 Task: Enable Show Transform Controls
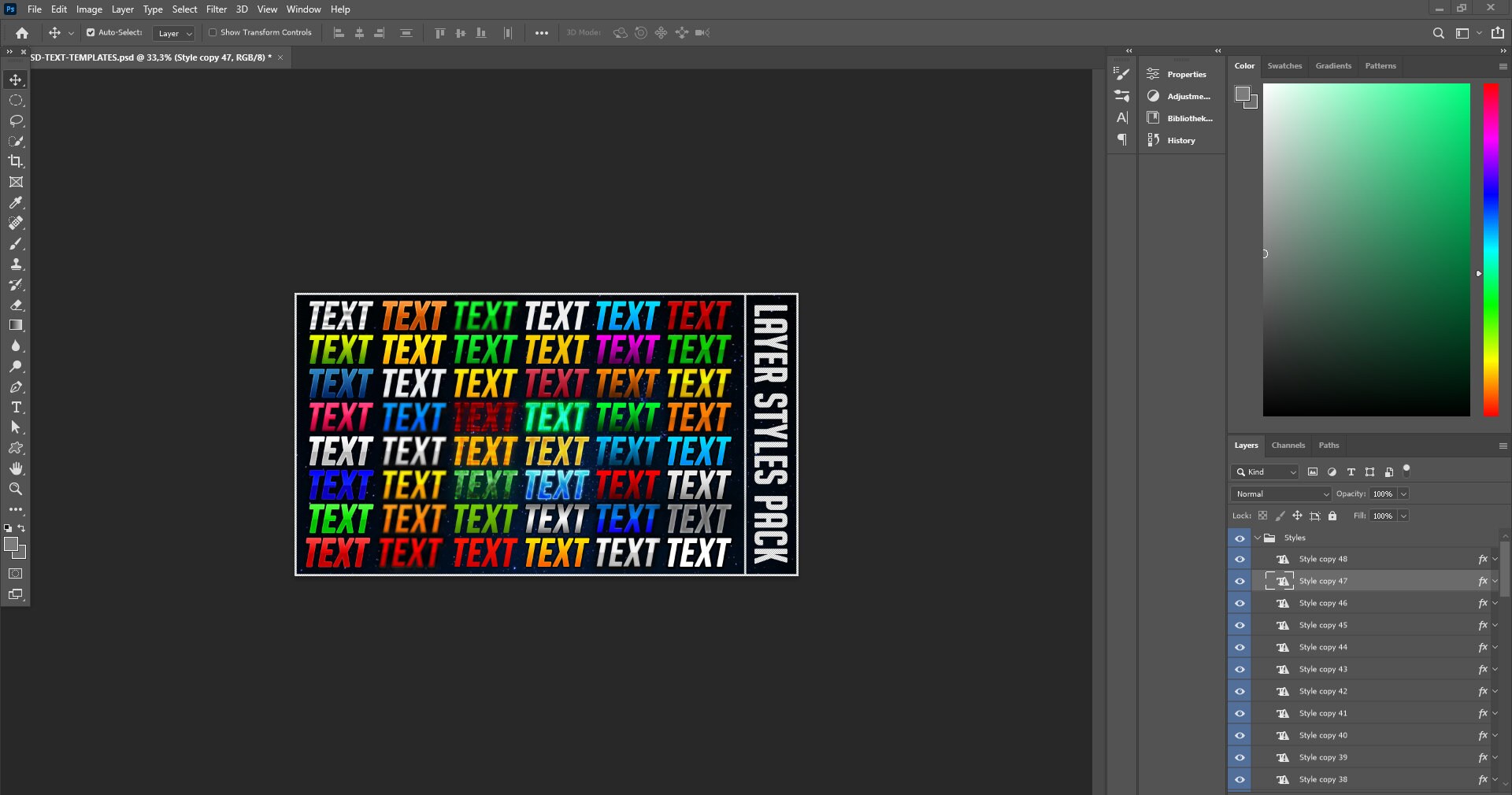point(213,32)
